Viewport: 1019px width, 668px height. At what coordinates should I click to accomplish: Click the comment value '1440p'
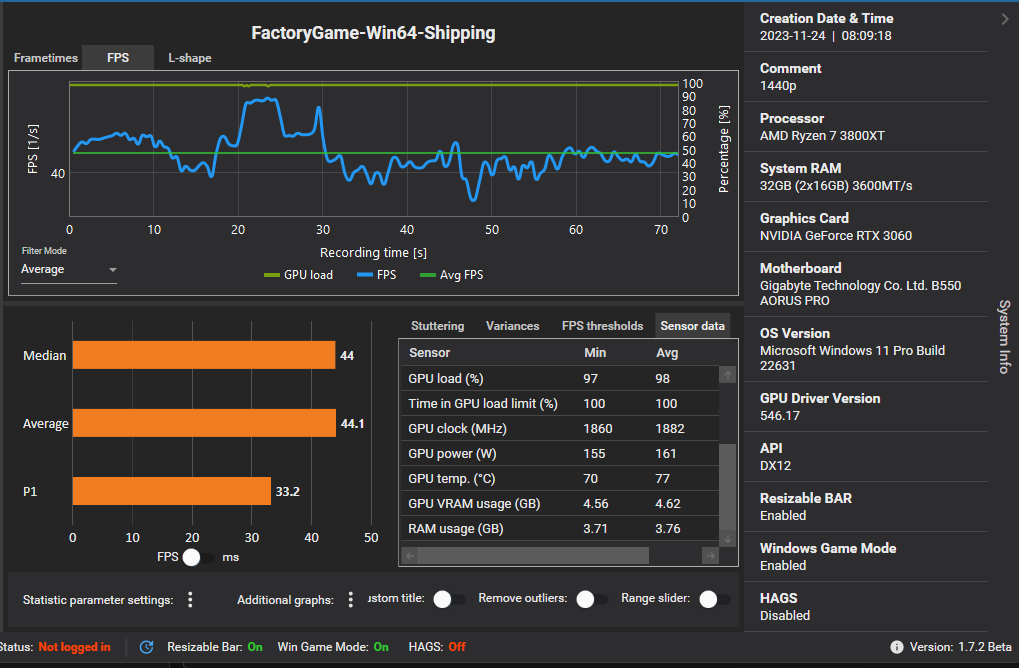tap(778, 86)
